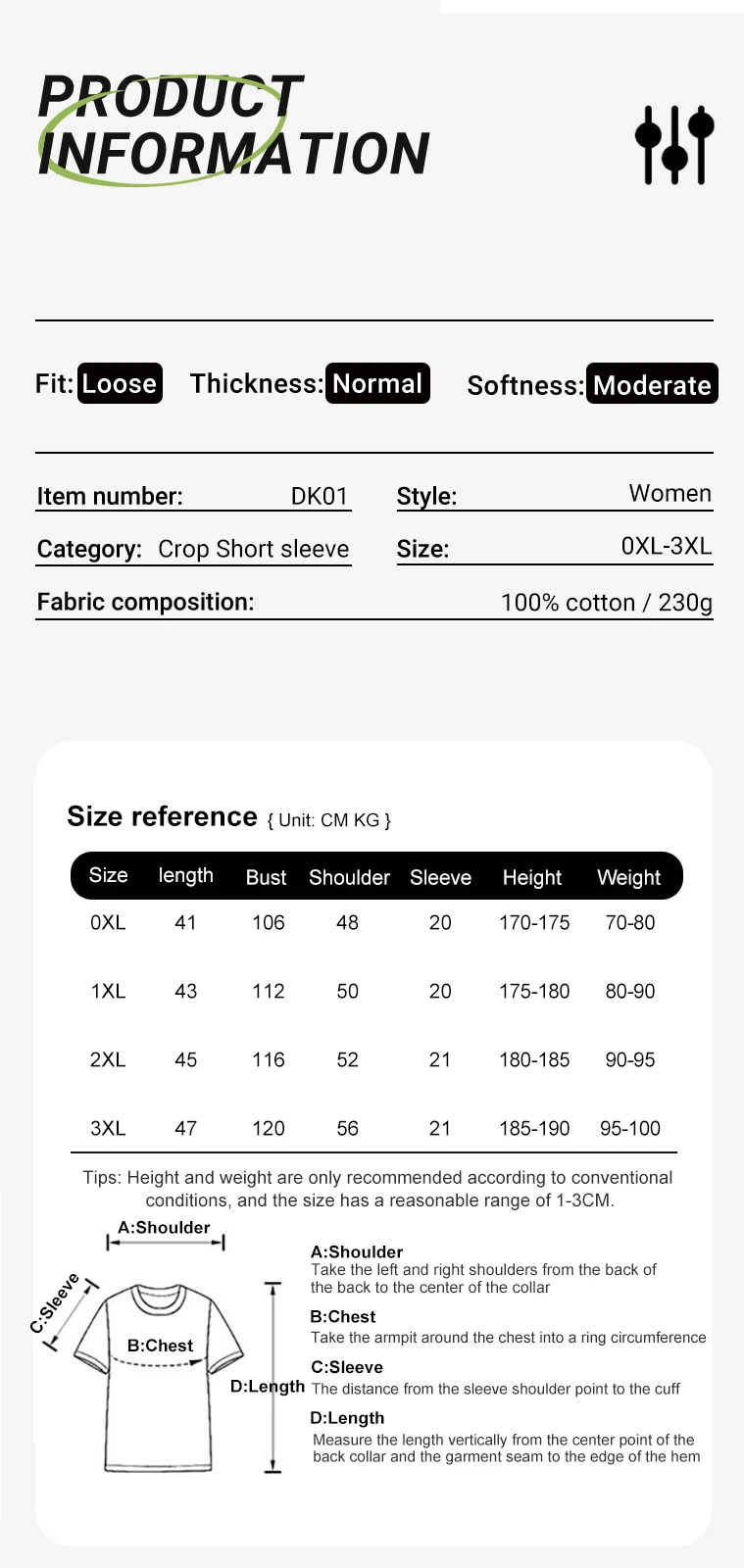The height and width of the screenshot is (1568, 744).
Task: Click the Size column header
Action: point(108,875)
